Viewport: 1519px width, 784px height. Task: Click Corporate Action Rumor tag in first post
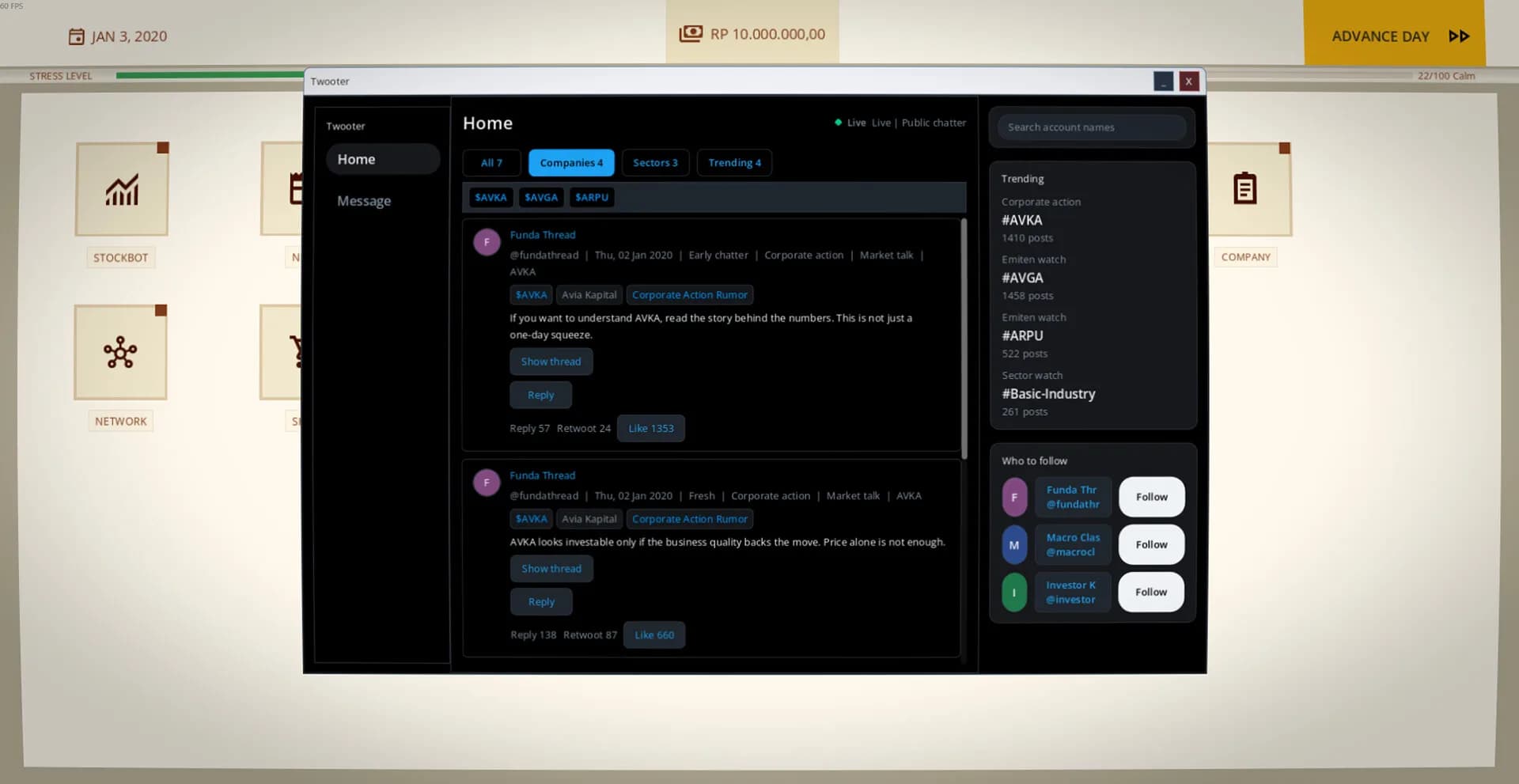(x=689, y=295)
